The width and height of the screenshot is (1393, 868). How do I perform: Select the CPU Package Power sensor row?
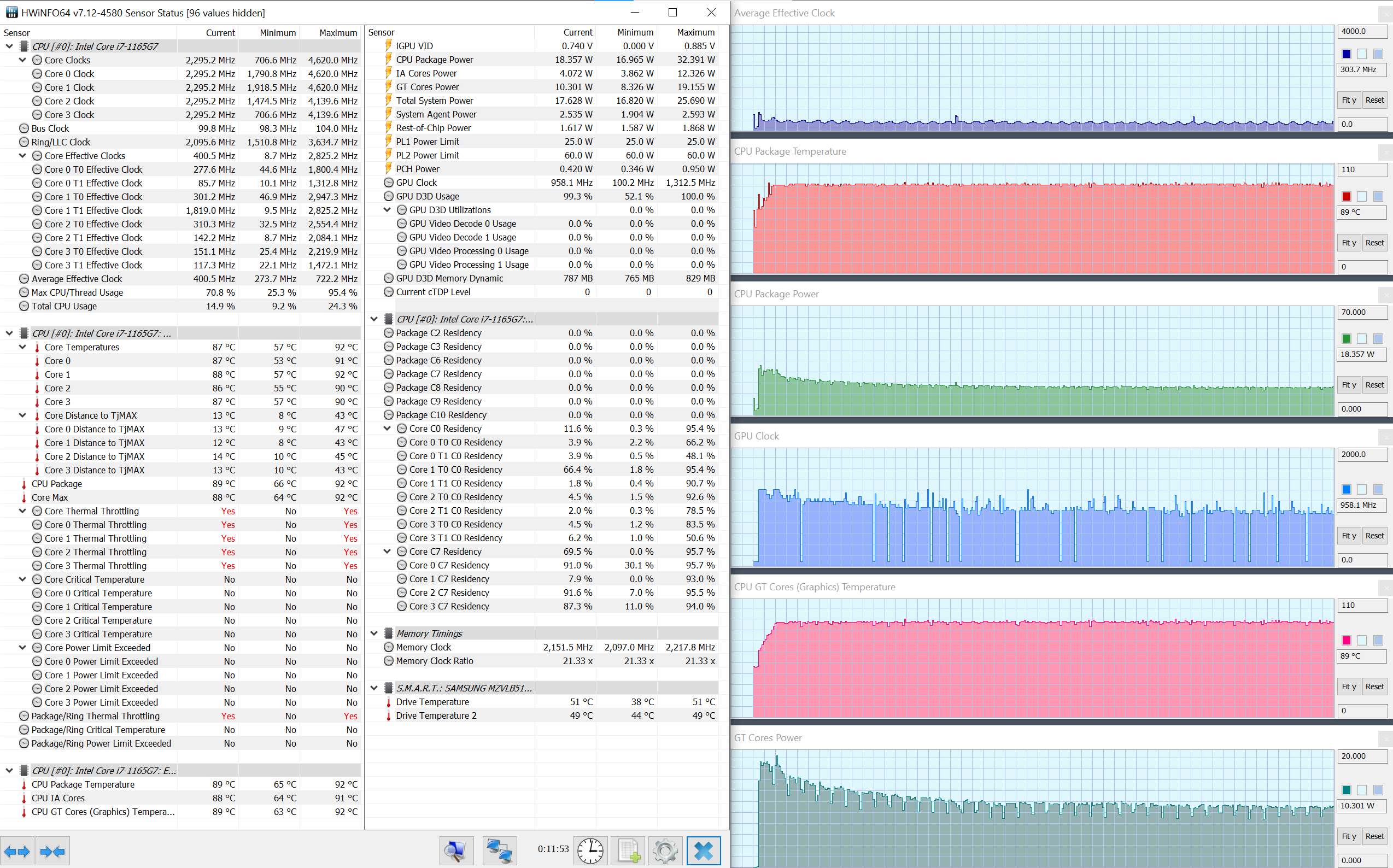point(435,60)
